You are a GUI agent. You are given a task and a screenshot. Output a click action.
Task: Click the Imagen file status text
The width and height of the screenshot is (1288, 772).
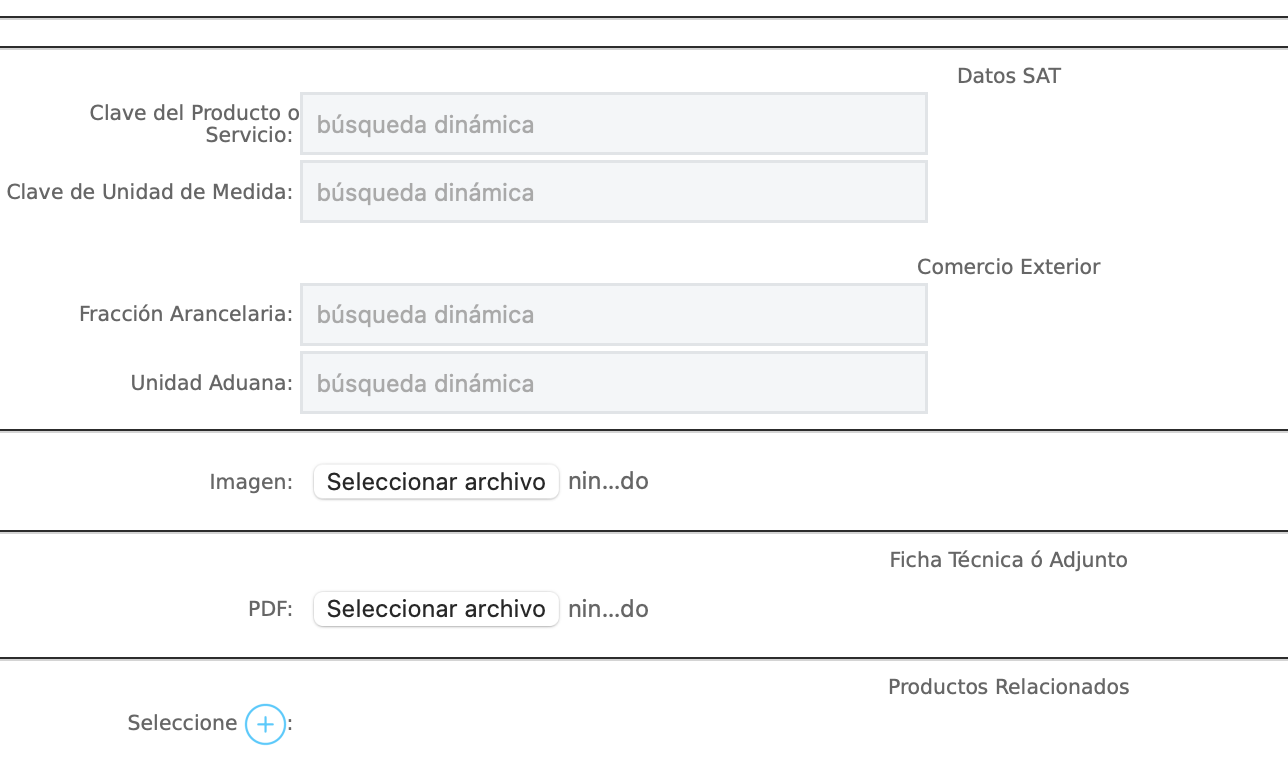coord(608,481)
